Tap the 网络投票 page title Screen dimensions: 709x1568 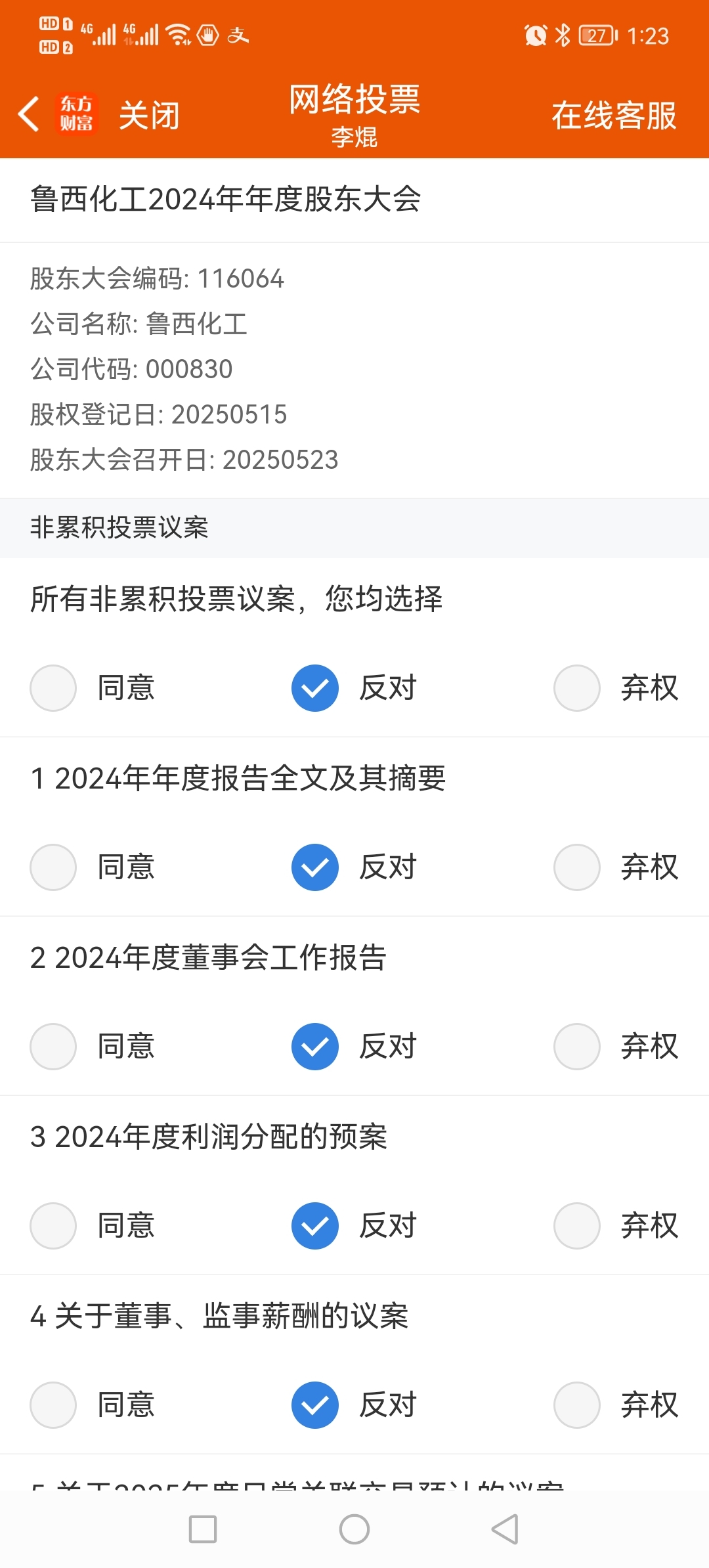point(354,100)
